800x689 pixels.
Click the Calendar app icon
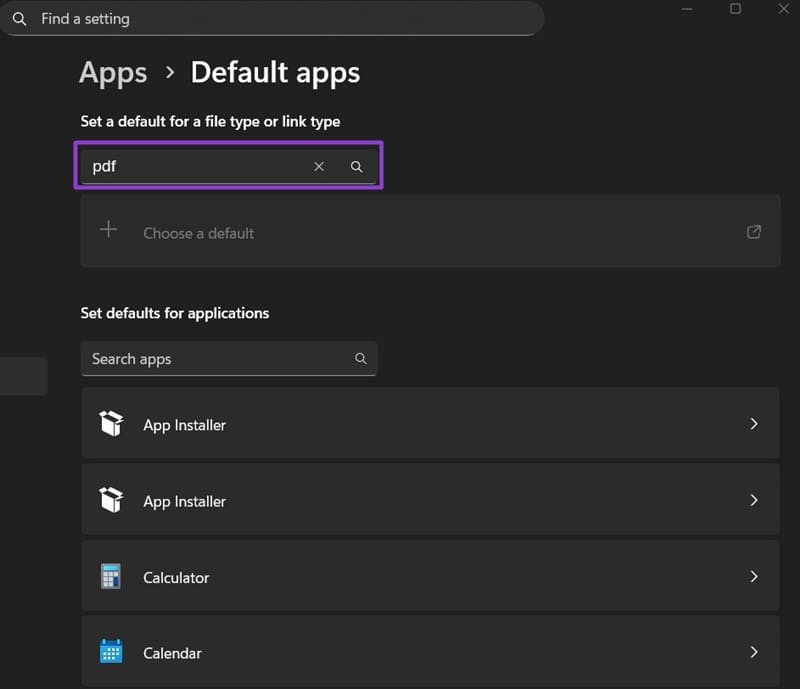point(111,653)
